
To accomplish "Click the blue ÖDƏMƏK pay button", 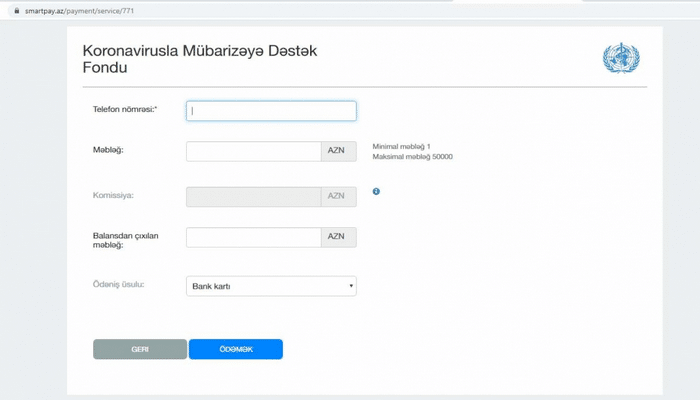I will pyautogui.click(x=236, y=349).
